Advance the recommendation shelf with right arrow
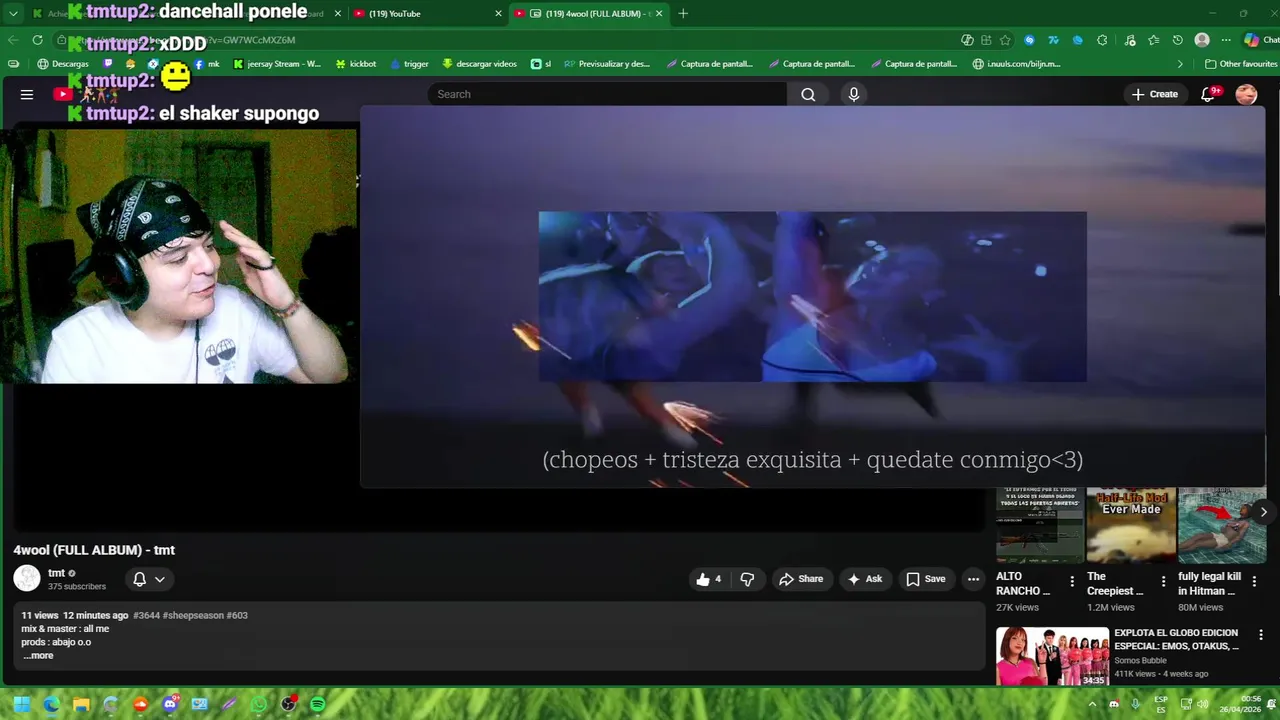Screen dimensions: 1280x720 point(1264,512)
